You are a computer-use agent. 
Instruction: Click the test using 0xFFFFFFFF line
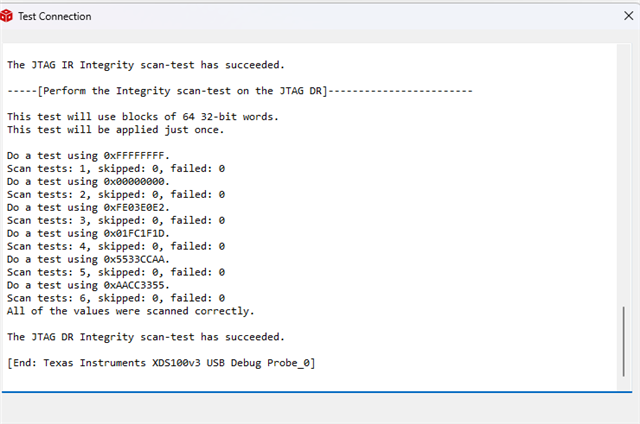pos(89,156)
